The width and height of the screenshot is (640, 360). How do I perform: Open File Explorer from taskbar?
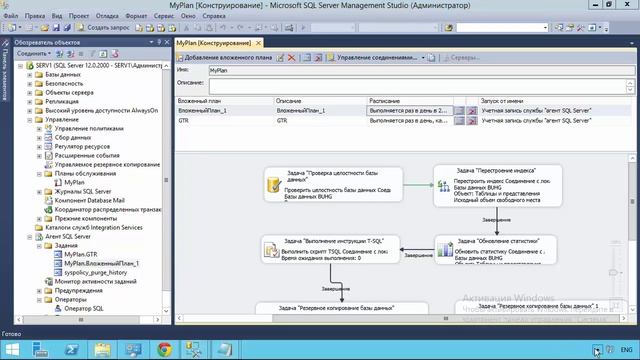pos(102,350)
